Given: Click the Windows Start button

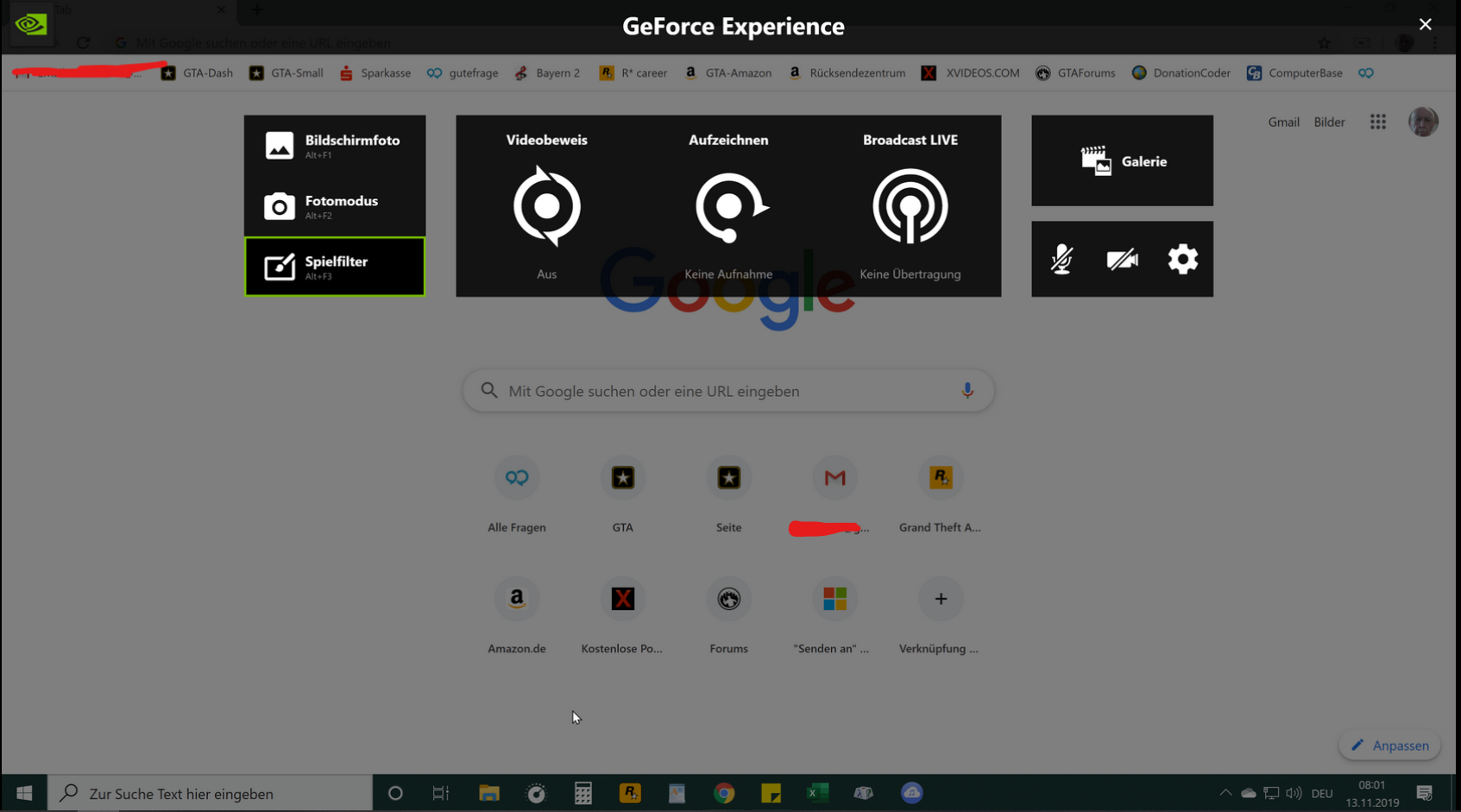Looking at the screenshot, I should (x=24, y=793).
